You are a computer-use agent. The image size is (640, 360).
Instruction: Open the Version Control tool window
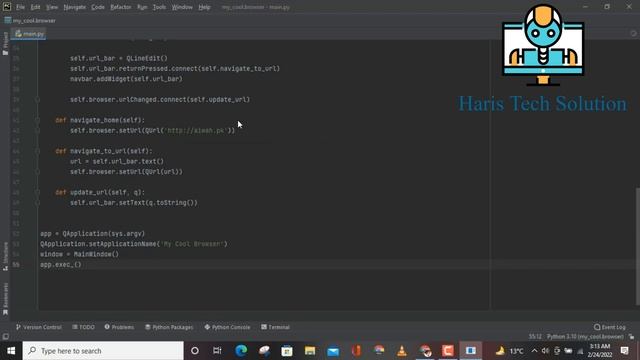pyautogui.click(x=39, y=327)
